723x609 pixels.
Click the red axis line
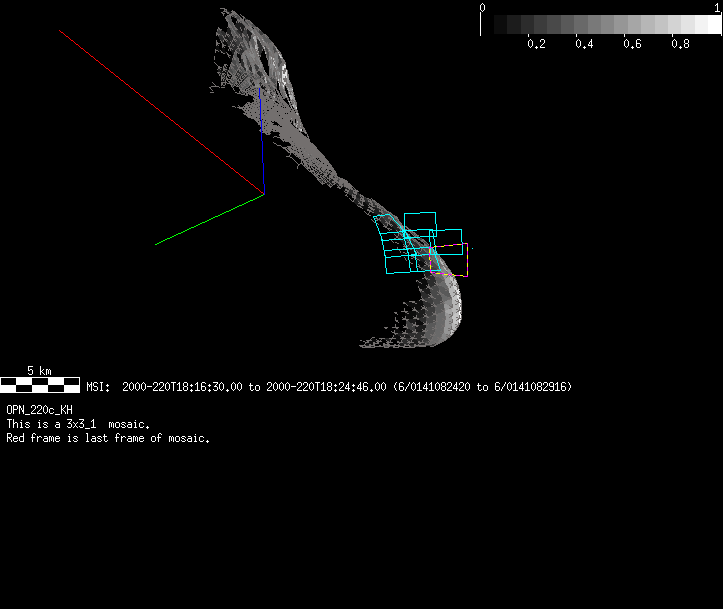160,111
